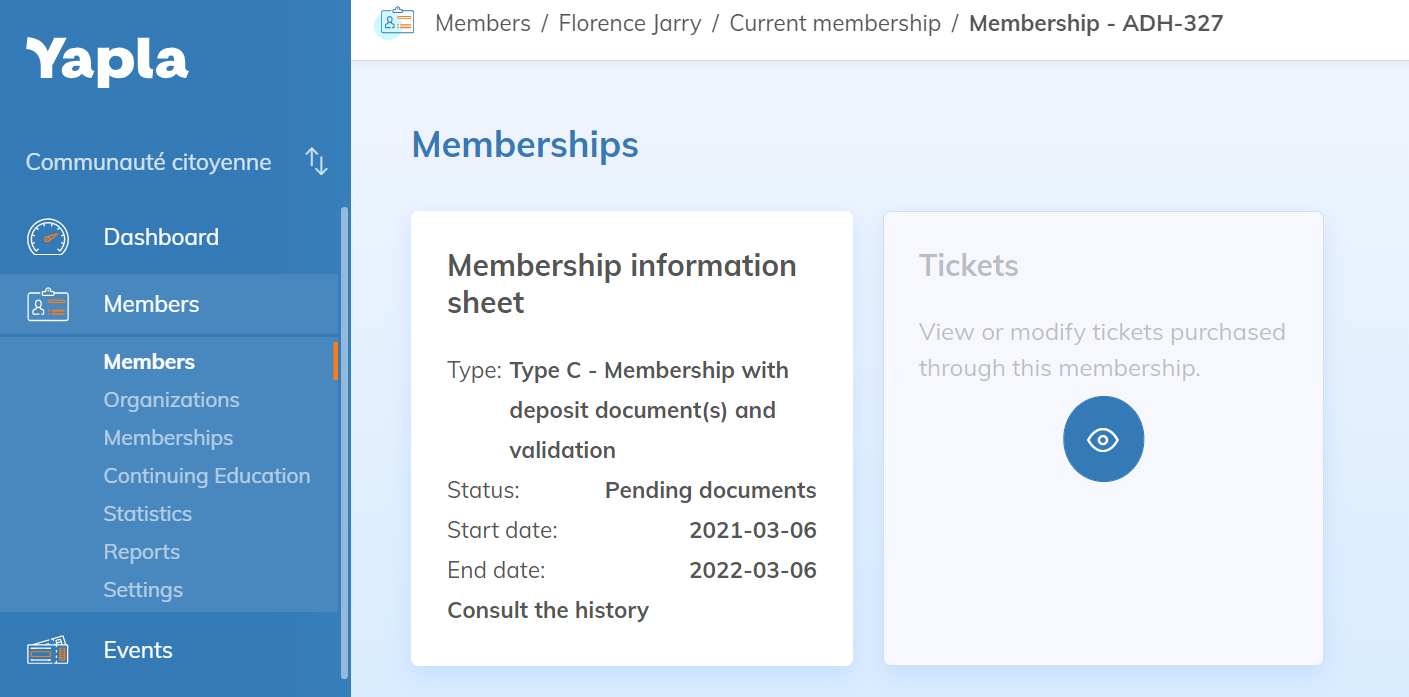Click the Members ID card icon
The image size is (1409, 697).
click(48, 305)
